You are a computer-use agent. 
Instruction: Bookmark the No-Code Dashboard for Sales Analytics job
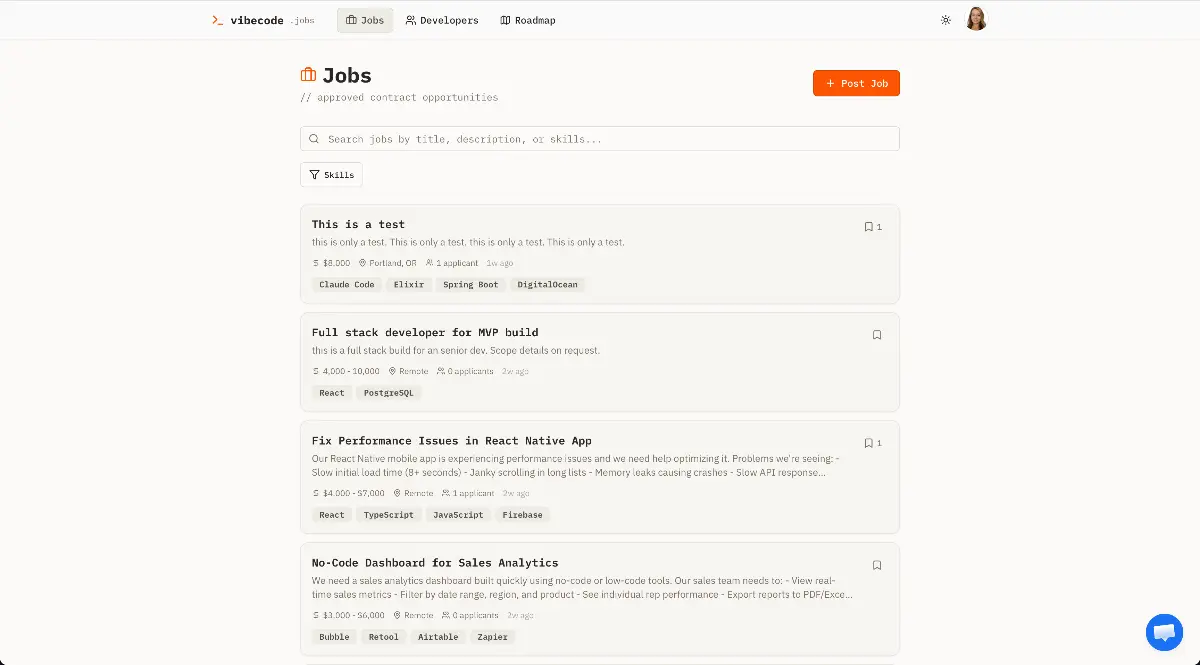877,565
